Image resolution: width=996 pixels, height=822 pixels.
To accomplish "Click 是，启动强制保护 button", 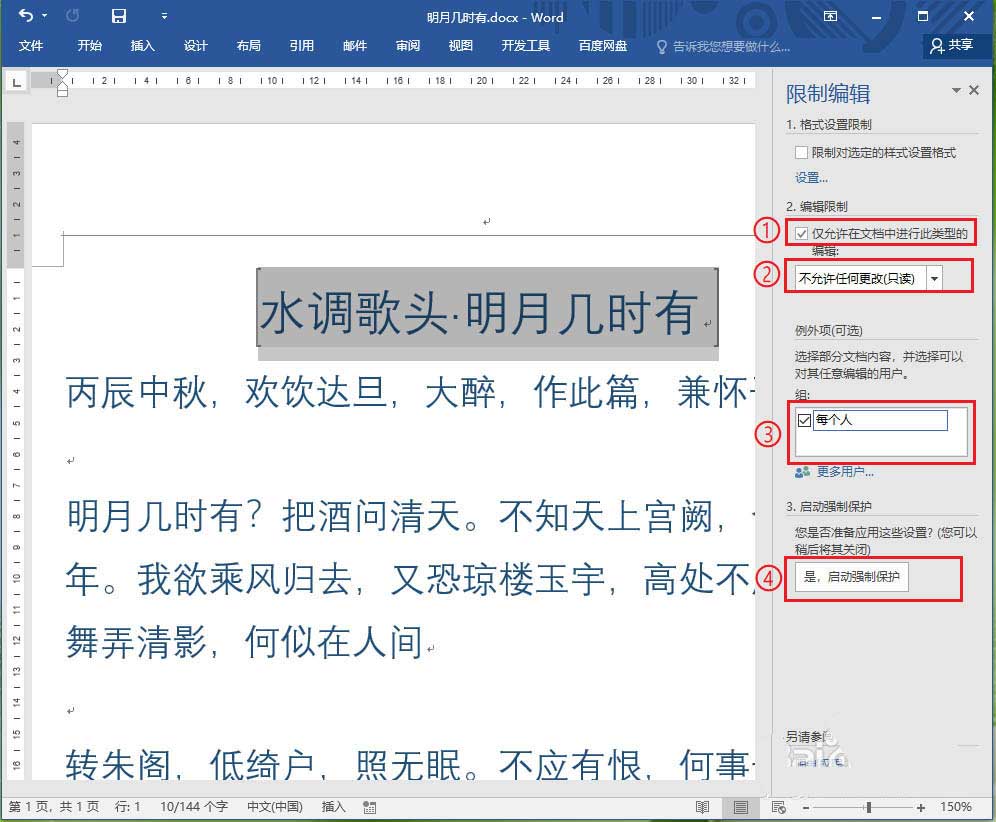I will pos(851,577).
